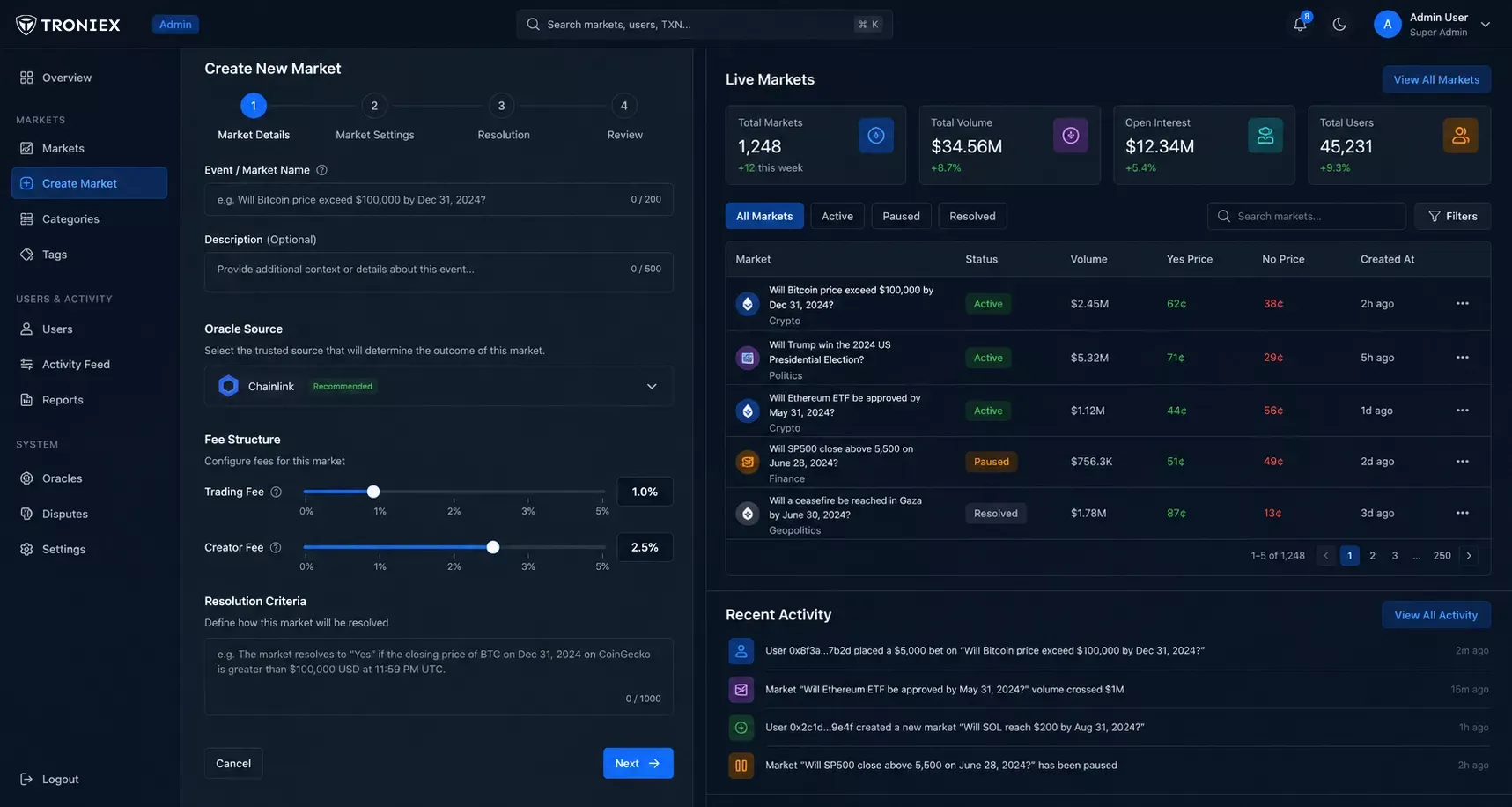Open the notifications bell
This screenshot has width=1512, height=807.
pos(1300,24)
